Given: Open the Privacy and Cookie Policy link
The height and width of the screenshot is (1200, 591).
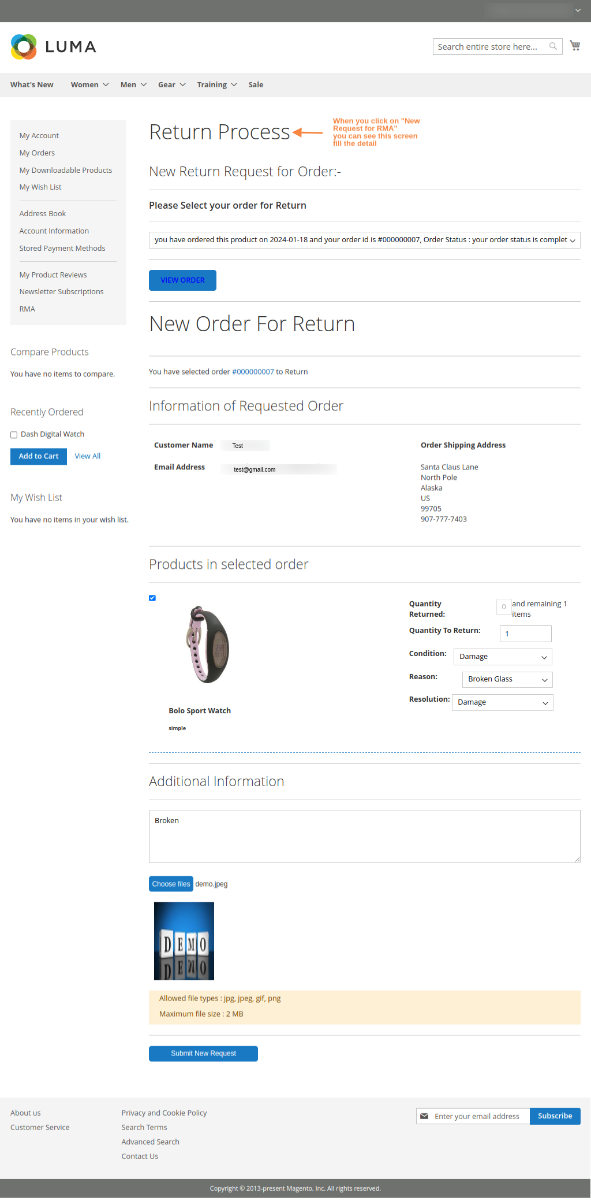Looking at the screenshot, I should 163,1112.
